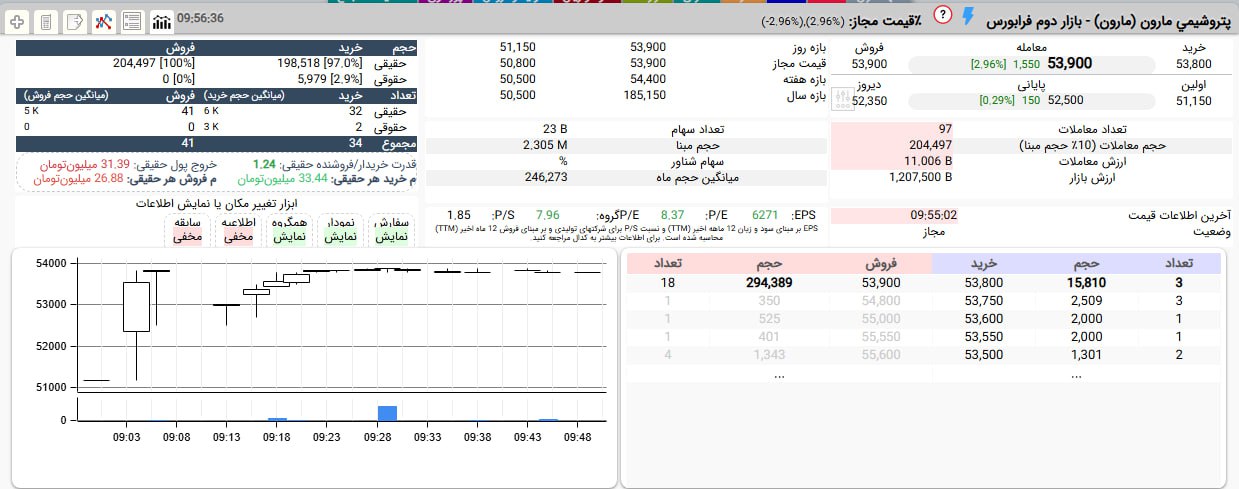1239x489 pixels.
Task: Click the sliders settings icon beside ديروز
Action: [841, 100]
